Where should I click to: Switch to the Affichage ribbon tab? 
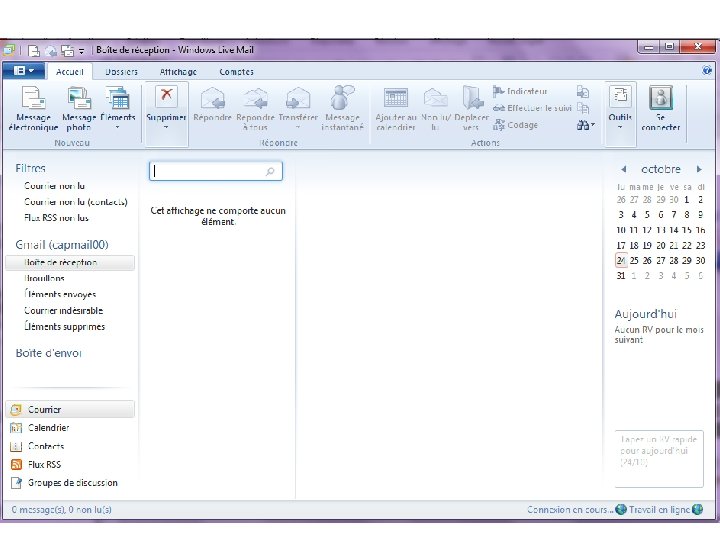[x=178, y=72]
